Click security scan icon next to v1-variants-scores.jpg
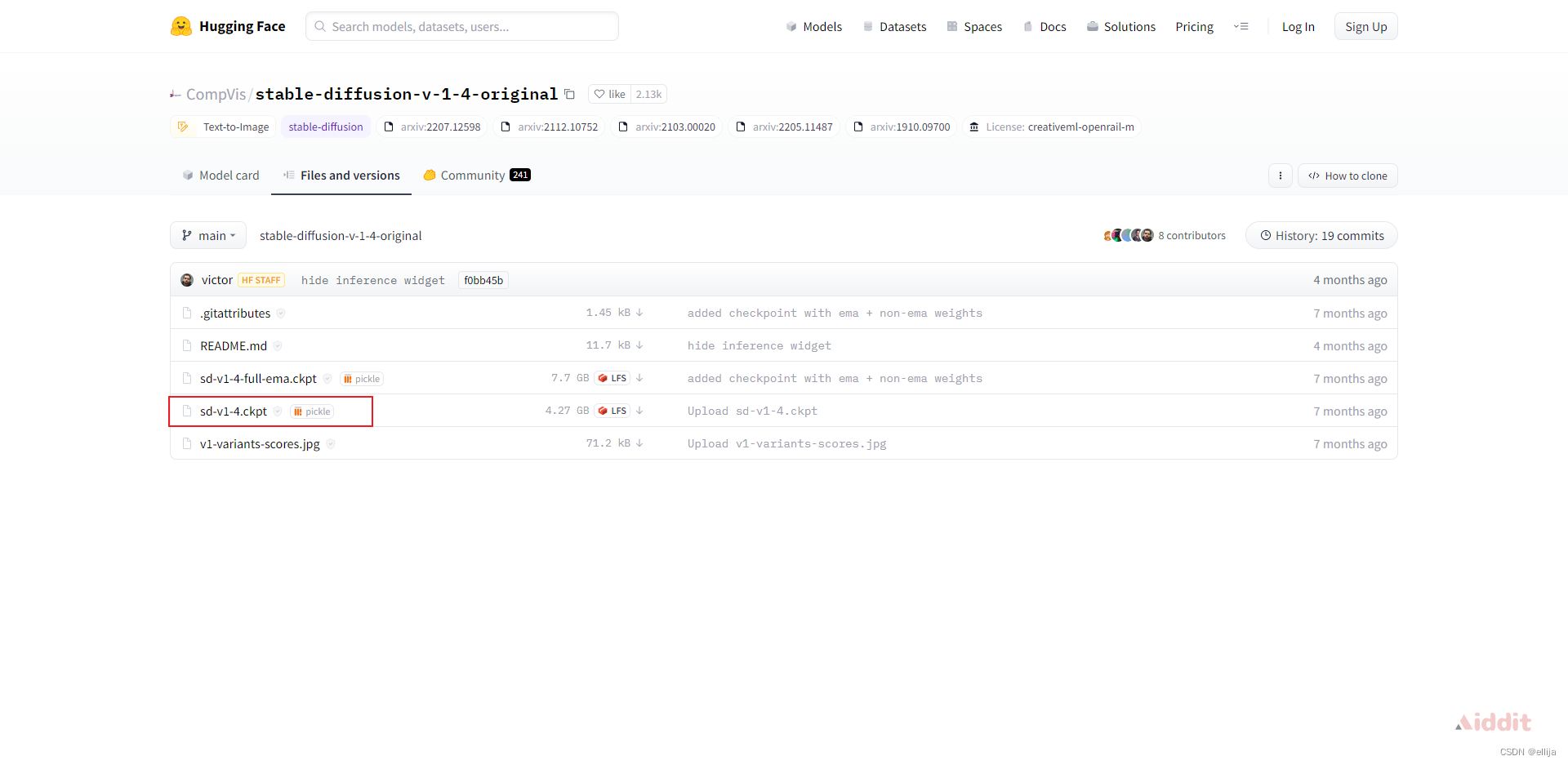1568x765 pixels. click(x=331, y=444)
